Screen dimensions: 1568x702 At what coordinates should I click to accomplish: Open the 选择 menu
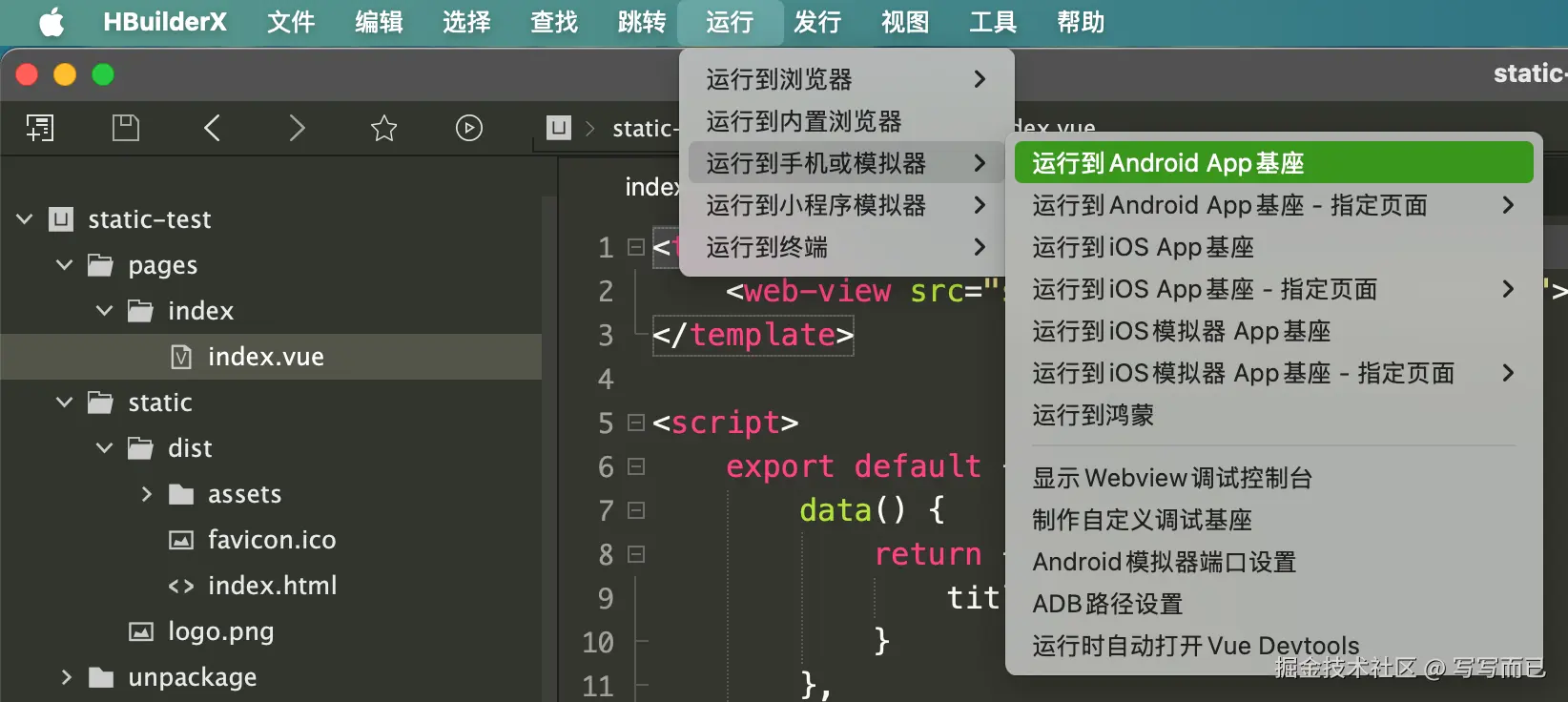coord(466,22)
